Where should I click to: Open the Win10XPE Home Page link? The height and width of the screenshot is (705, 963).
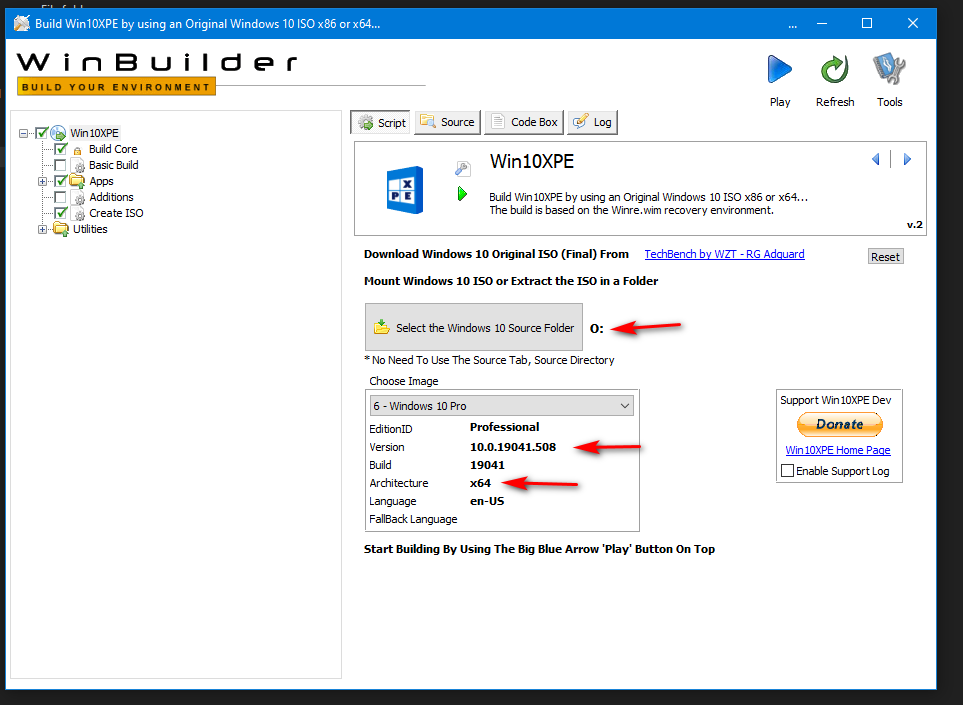click(x=838, y=450)
